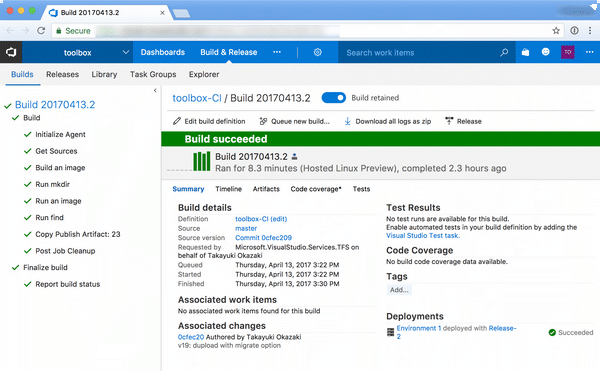Open the Dashboards hub
The width and height of the screenshot is (600, 371).
[163, 52]
